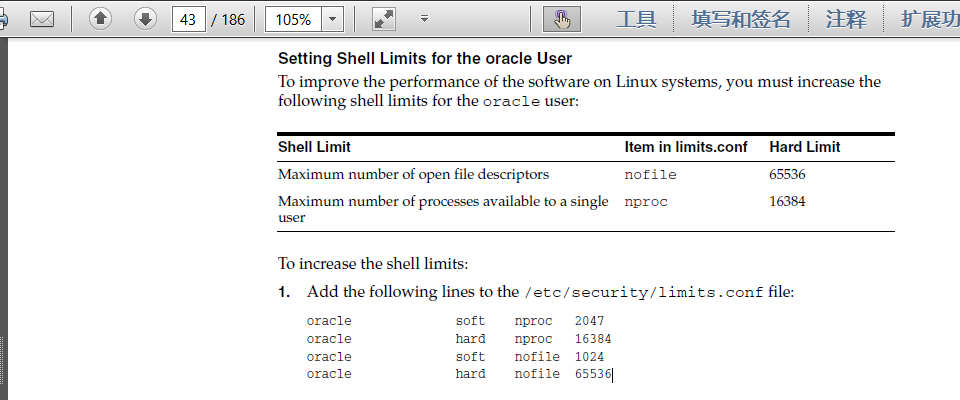
Task: Click the left navigation pane grip handle
Action: click(4, 365)
